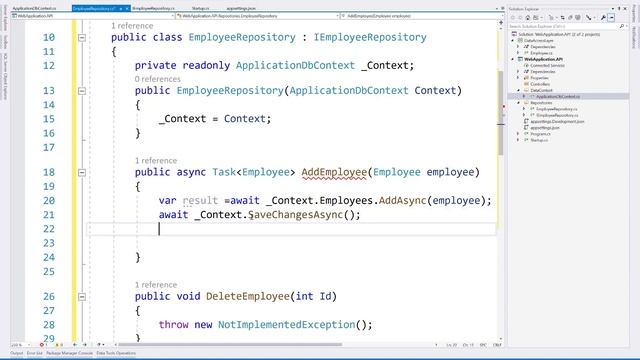Screen dimensions: 640x360
Task: Click editor horizontal scrollbar thumb
Action: click(230, 345)
